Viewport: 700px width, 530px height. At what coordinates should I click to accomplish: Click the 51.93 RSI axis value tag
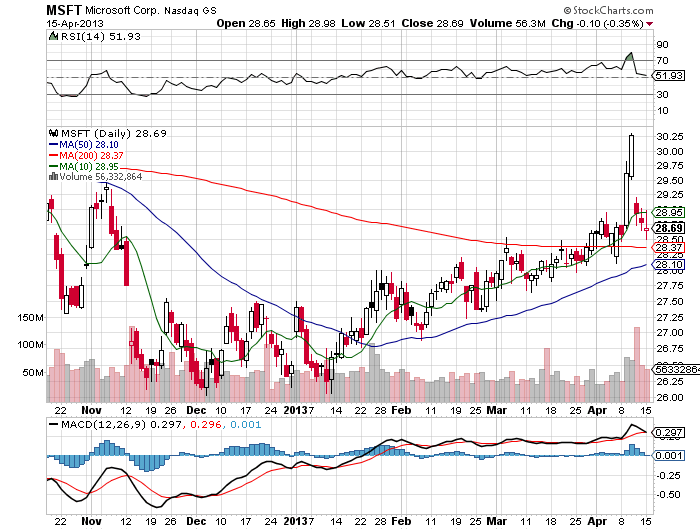click(x=668, y=76)
